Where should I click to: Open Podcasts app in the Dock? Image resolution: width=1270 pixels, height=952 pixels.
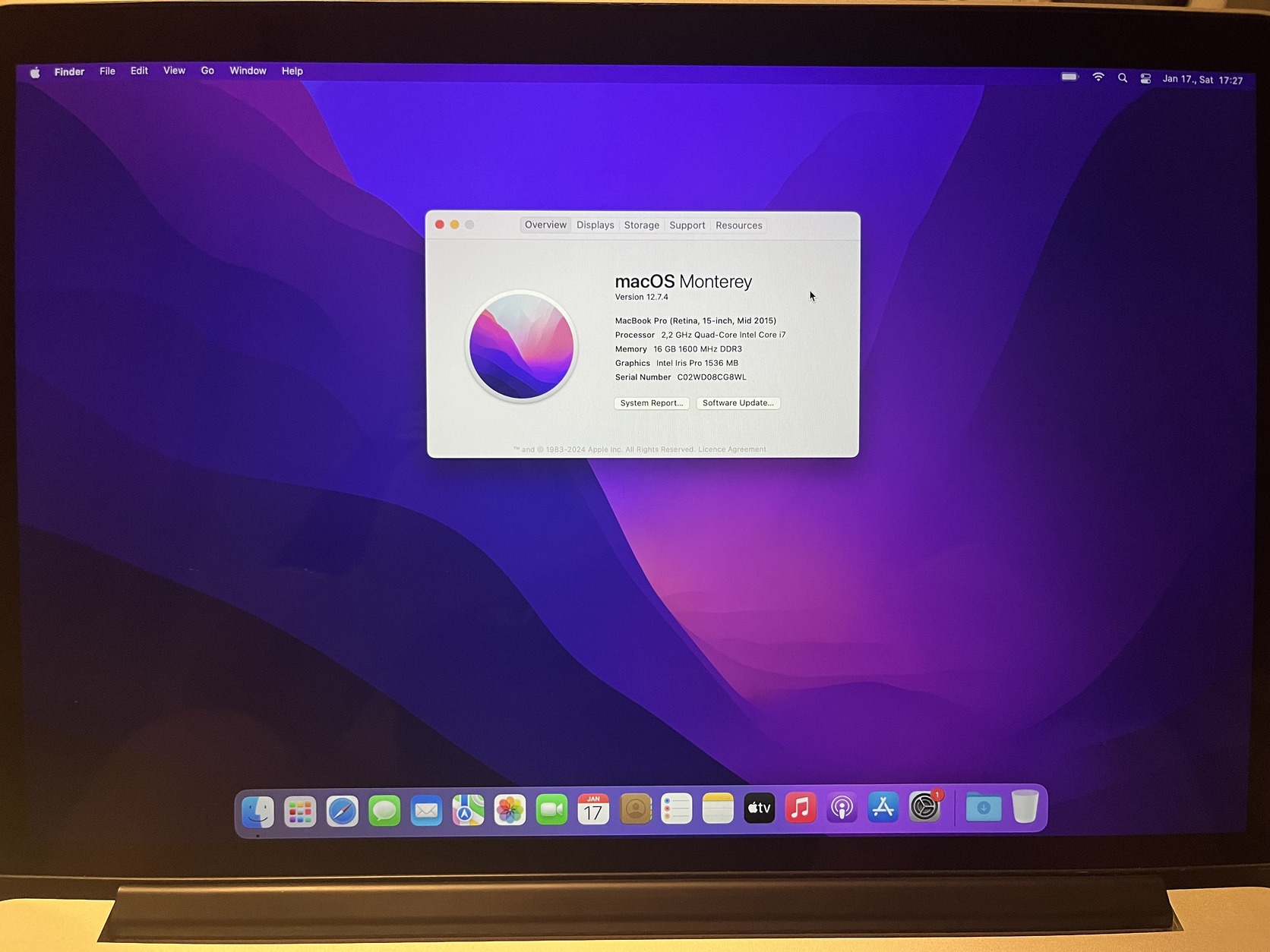tap(842, 807)
